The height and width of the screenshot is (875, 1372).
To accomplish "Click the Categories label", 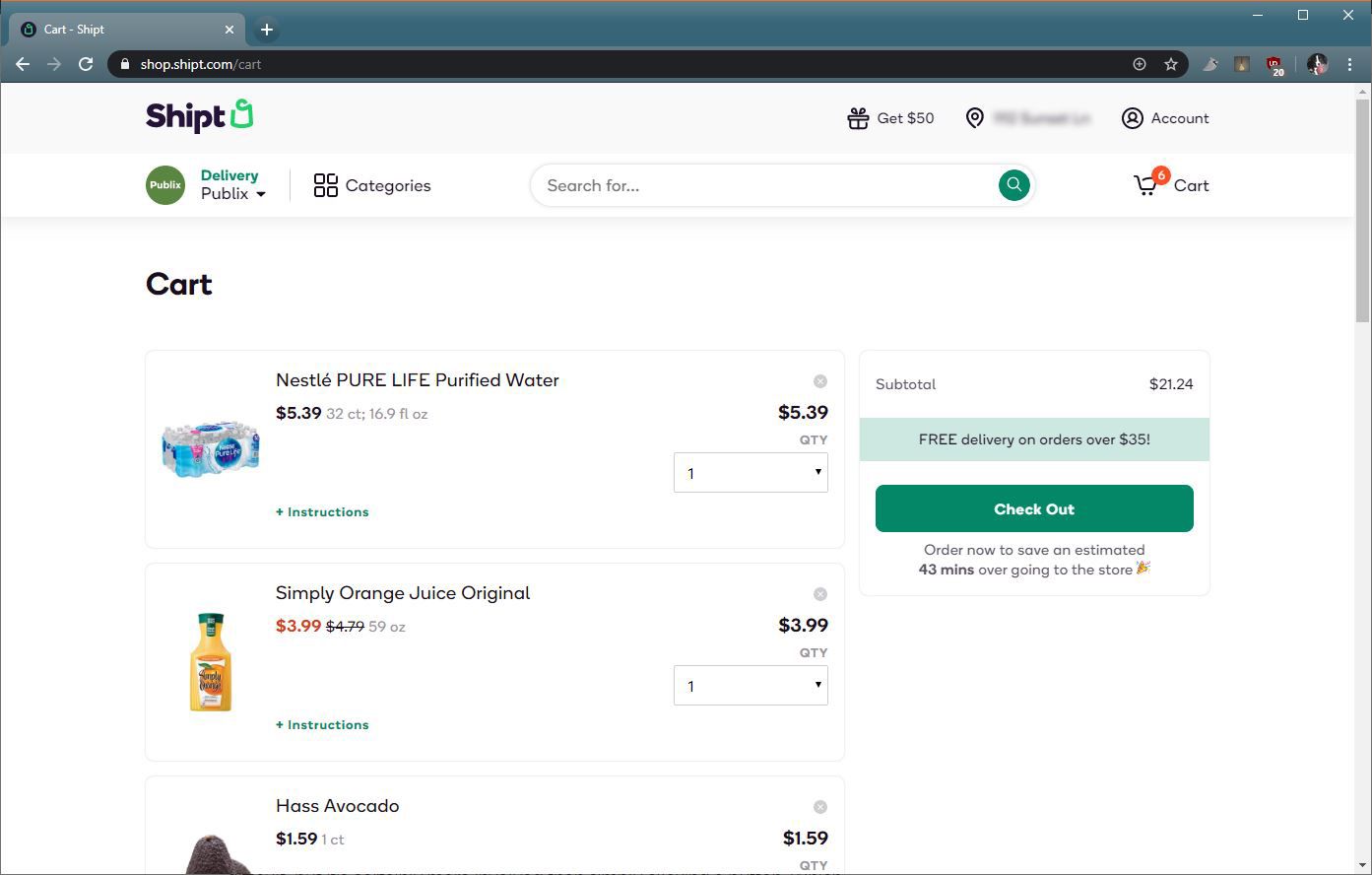I will point(388,185).
